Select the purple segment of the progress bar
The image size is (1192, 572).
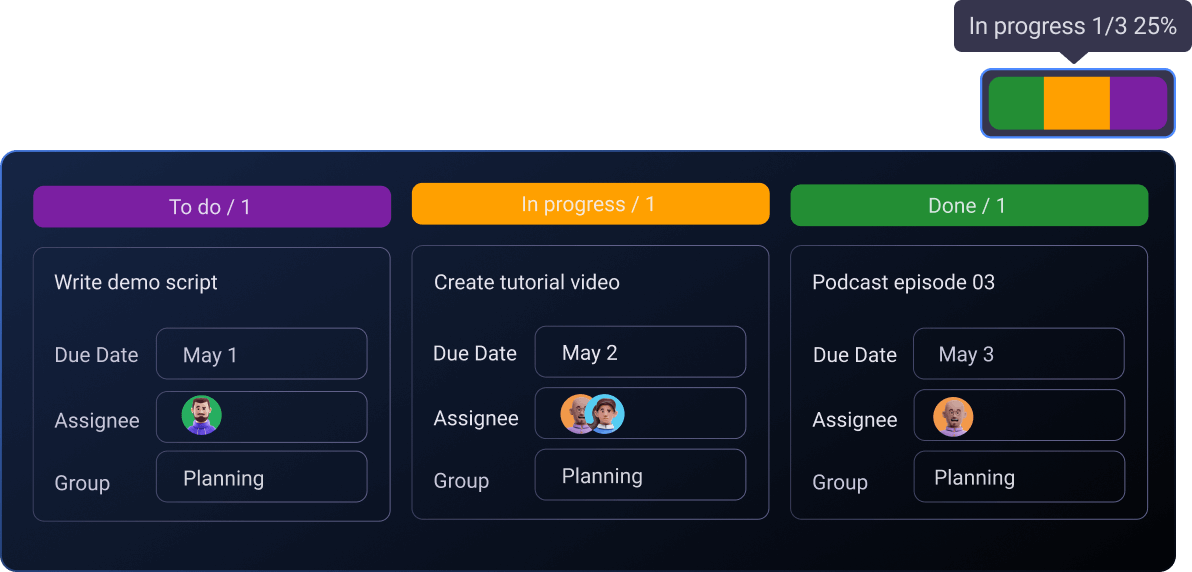coord(1138,103)
